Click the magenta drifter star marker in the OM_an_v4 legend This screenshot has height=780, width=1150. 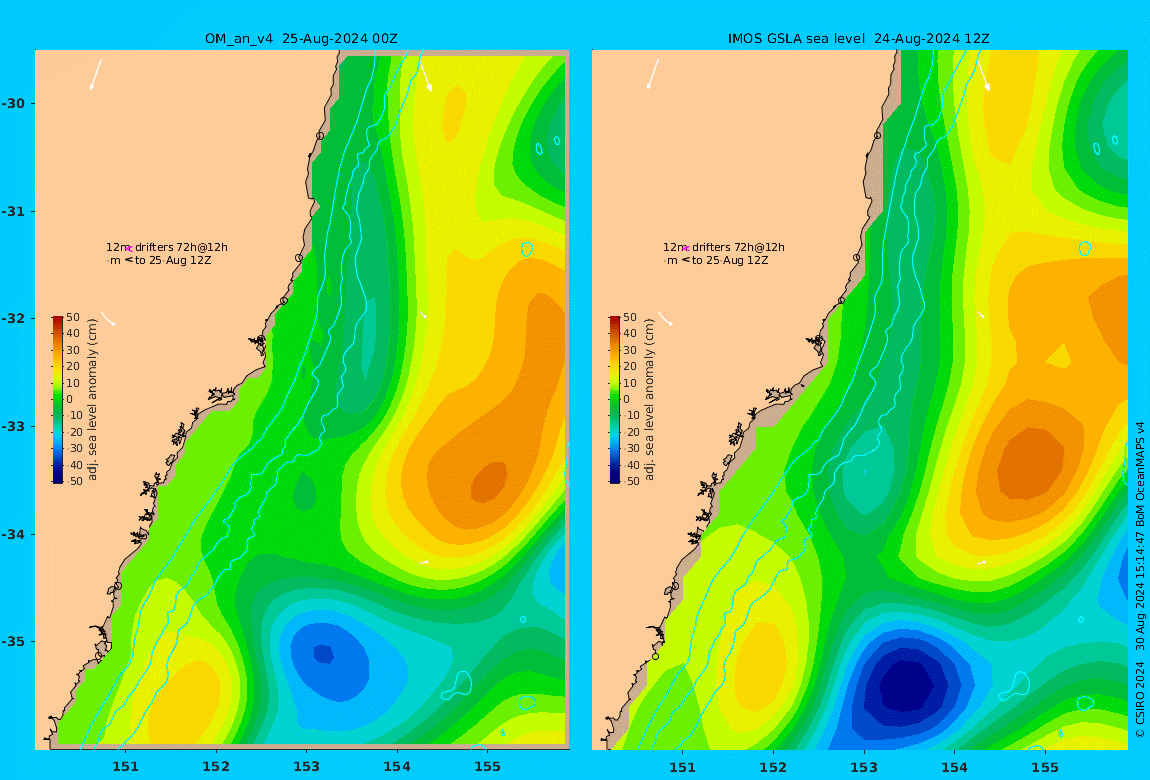129,249
